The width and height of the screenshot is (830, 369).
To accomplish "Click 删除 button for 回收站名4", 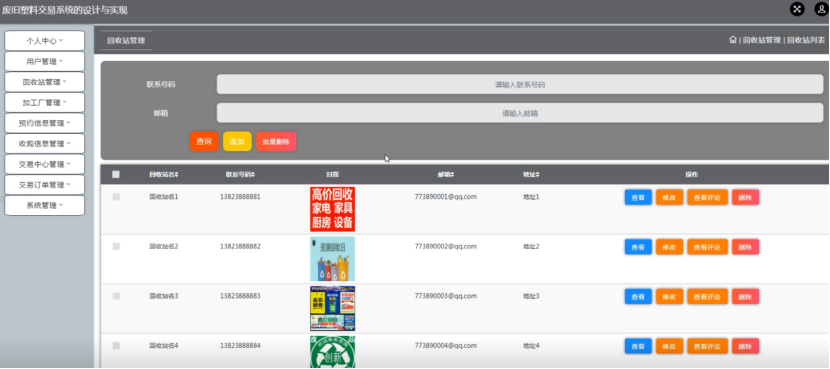I will (745, 346).
